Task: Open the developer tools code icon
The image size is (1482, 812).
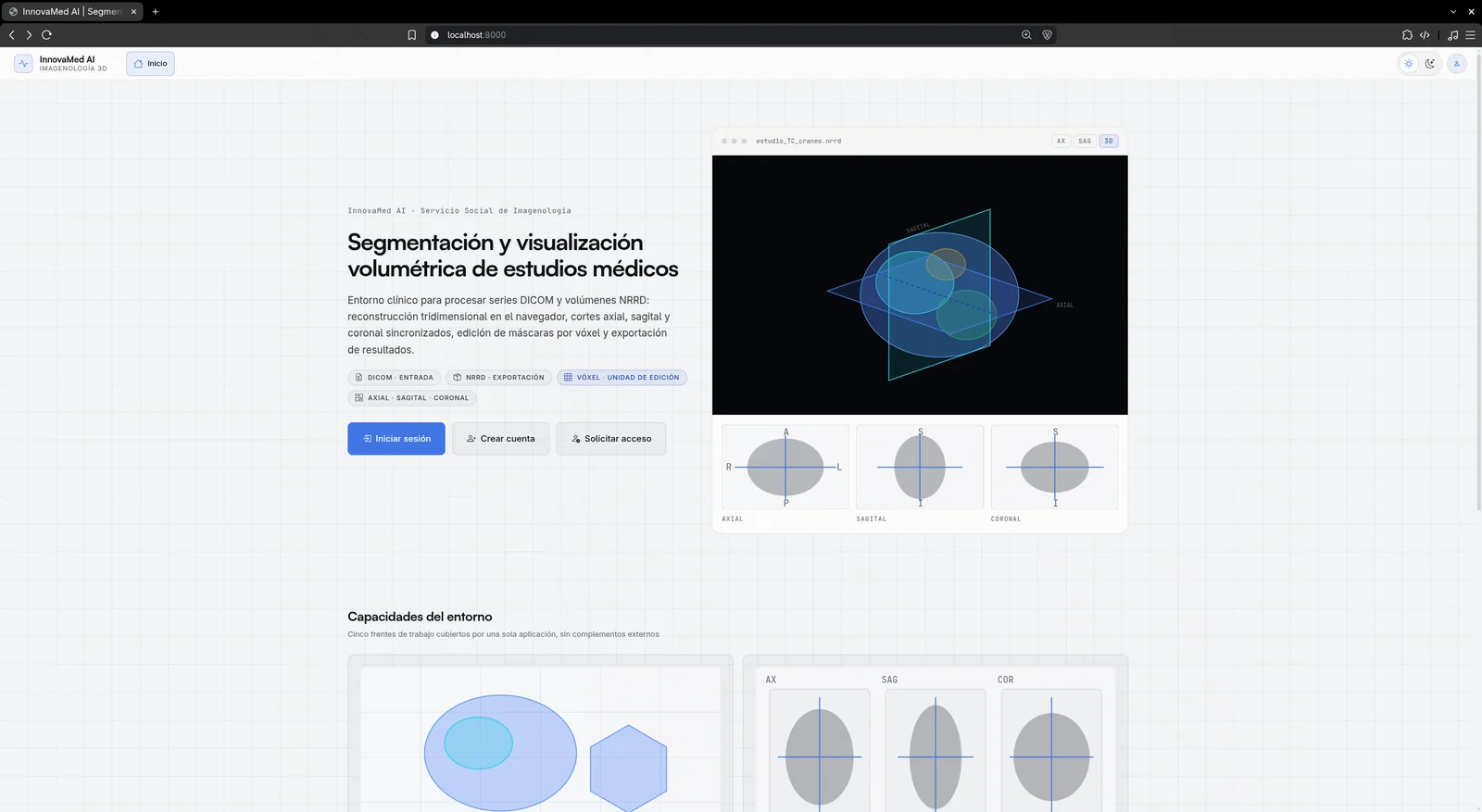Action: tap(1425, 35)
